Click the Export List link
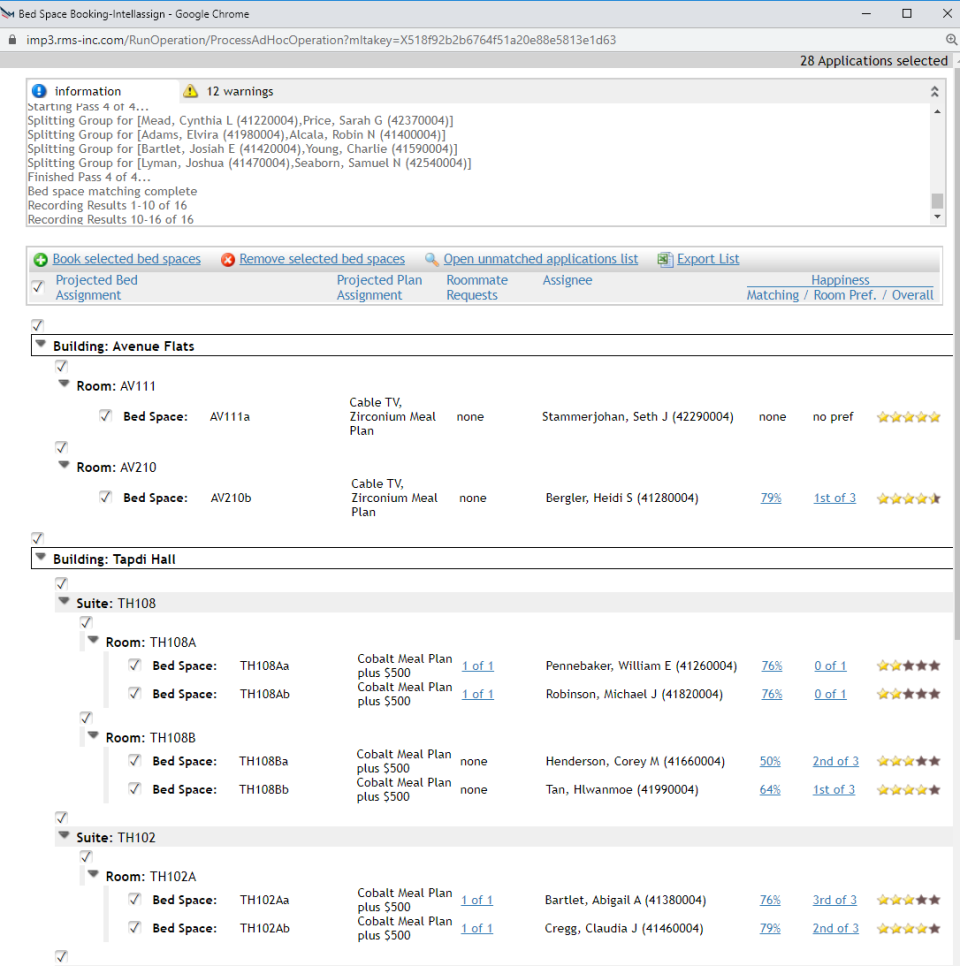Viewport: 960px width, 966px height. [708, 259]
